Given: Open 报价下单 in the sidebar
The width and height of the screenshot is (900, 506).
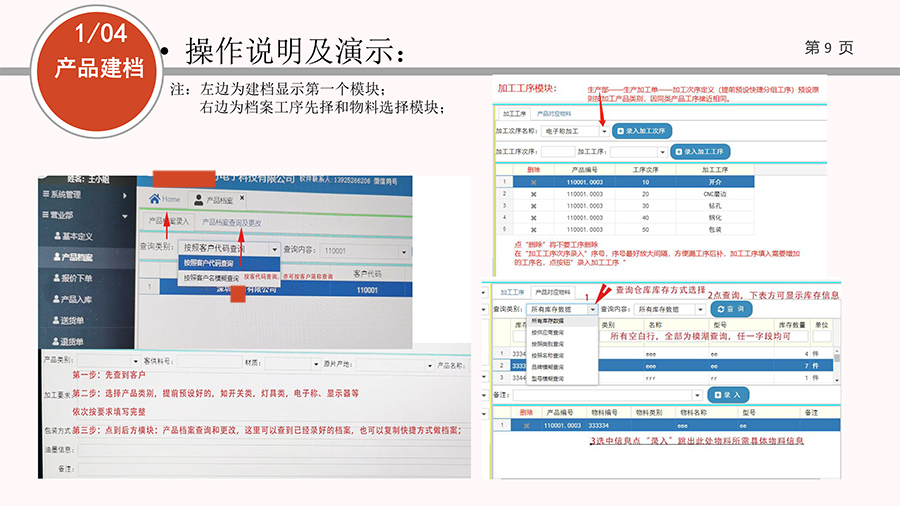Looking at the screenshot, I should coord(73,278).
